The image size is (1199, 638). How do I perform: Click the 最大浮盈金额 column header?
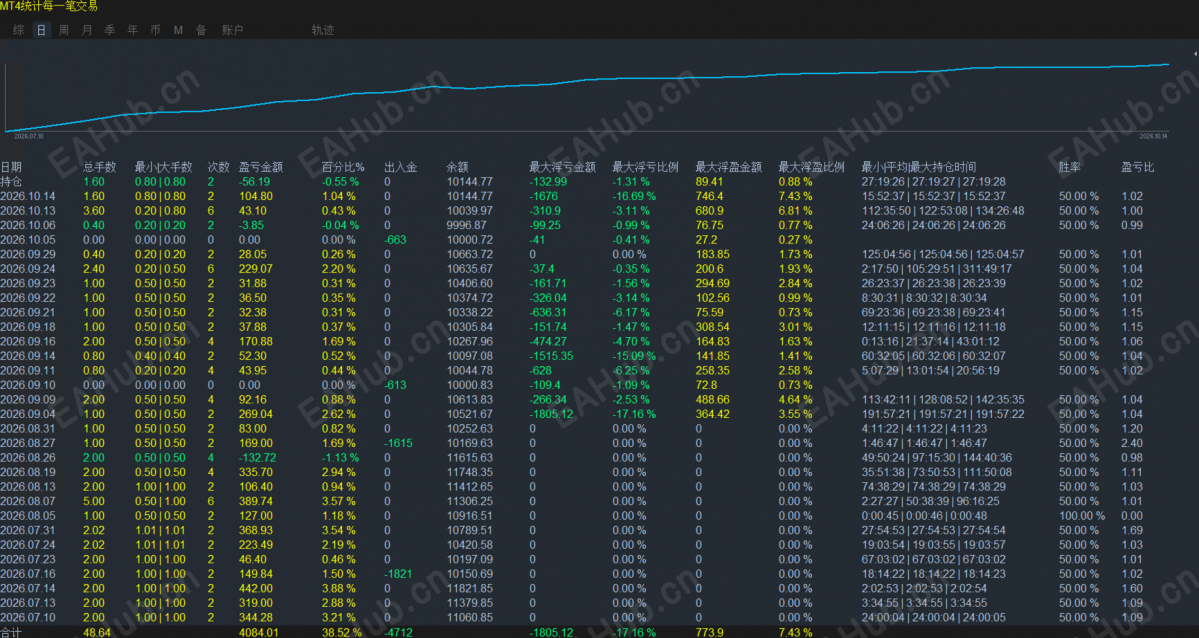729,168
